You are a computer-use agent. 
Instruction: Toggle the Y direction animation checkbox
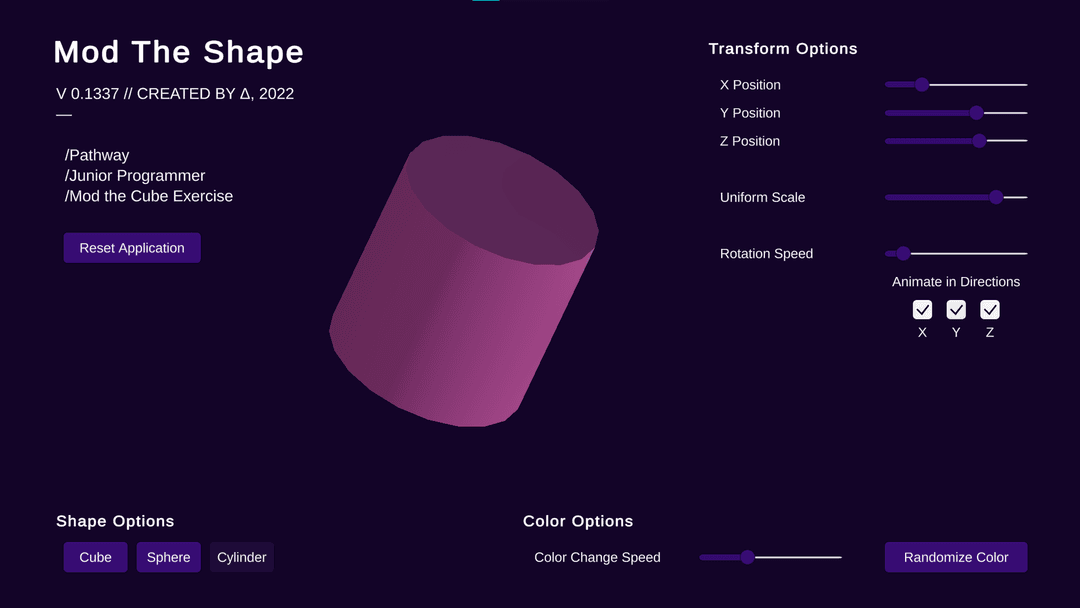[x=956, y=310]
